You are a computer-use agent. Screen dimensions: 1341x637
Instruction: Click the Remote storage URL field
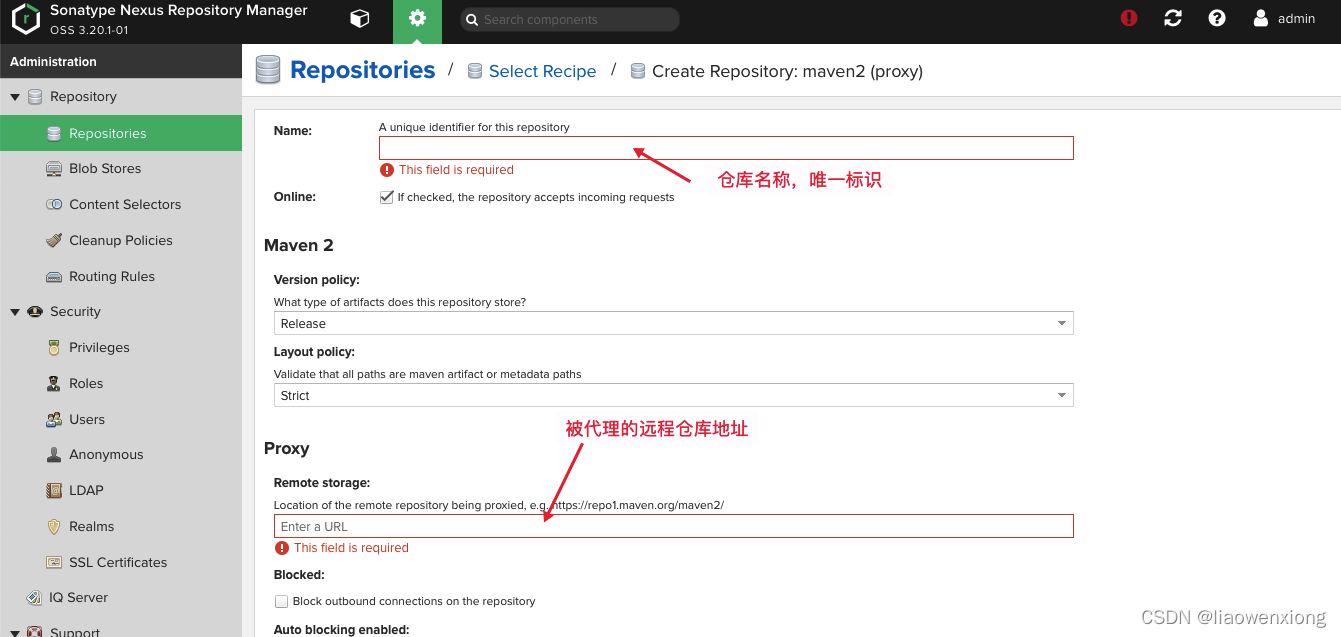pos(673,526)
